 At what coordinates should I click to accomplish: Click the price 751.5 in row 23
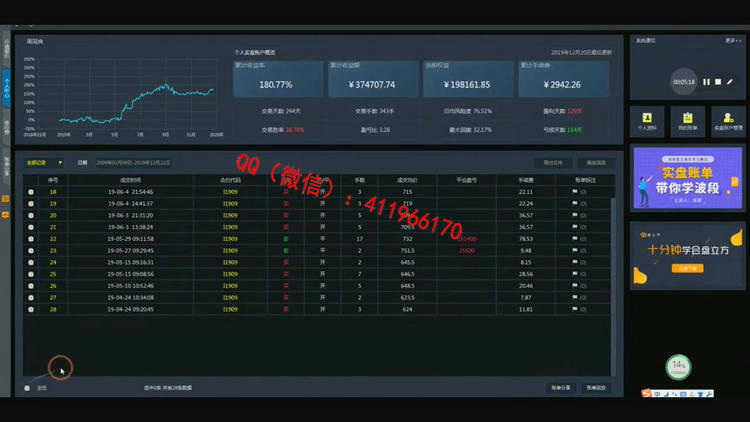pos(407,251)
